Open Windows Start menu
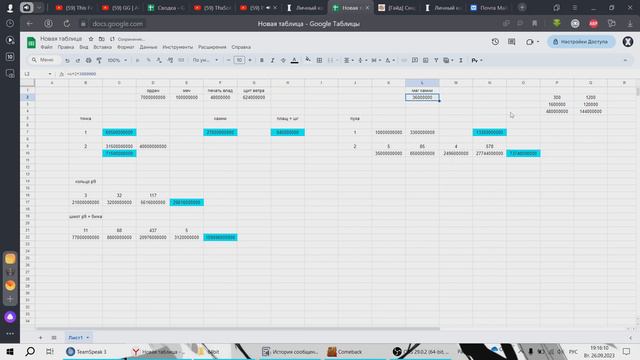This screenshot has height=360, width=640. pyautogui.click(x=10, y=351)
